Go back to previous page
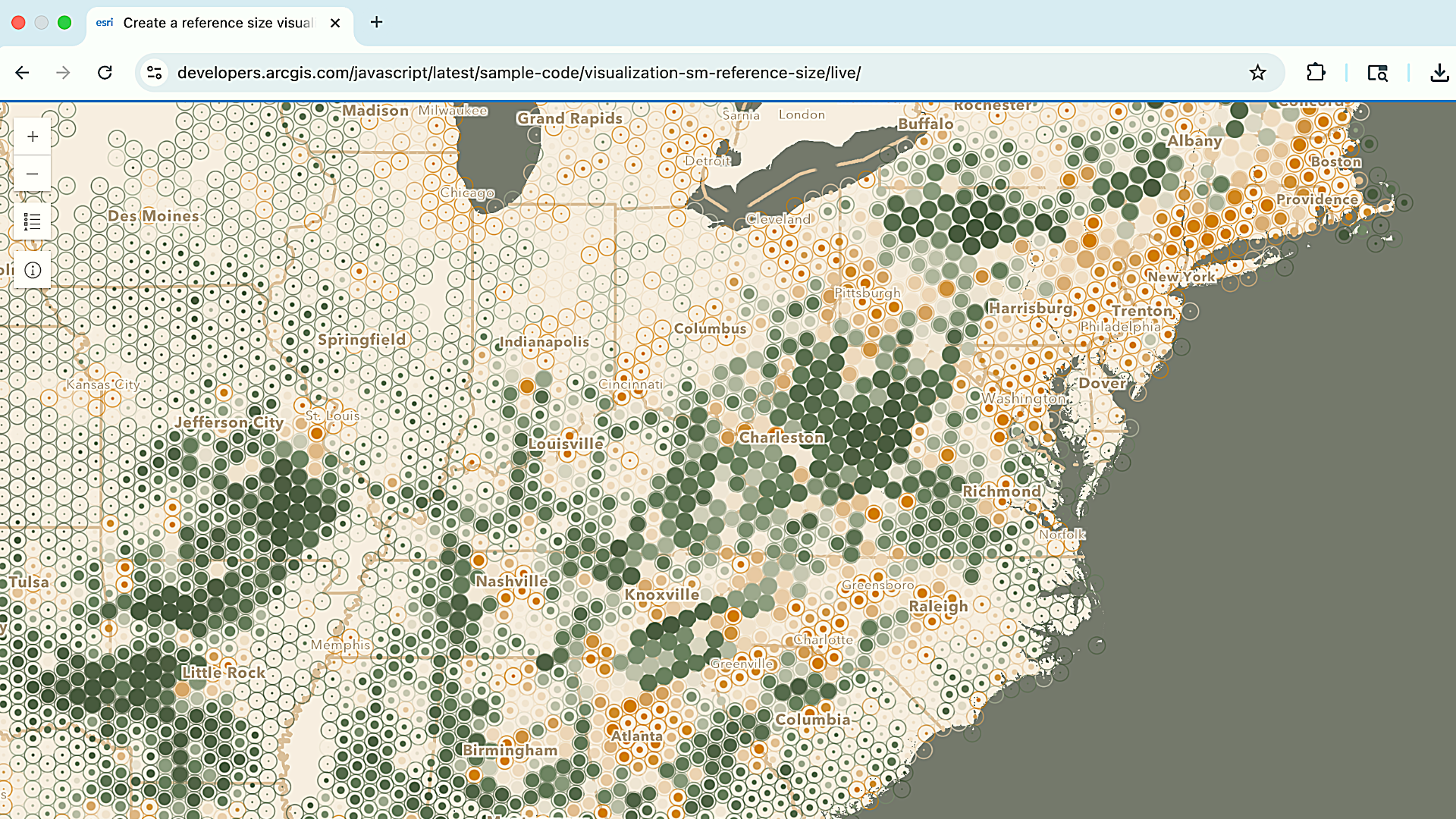Image resolution: width=1456 pixels, height=819 pixels. coord(22,73)
